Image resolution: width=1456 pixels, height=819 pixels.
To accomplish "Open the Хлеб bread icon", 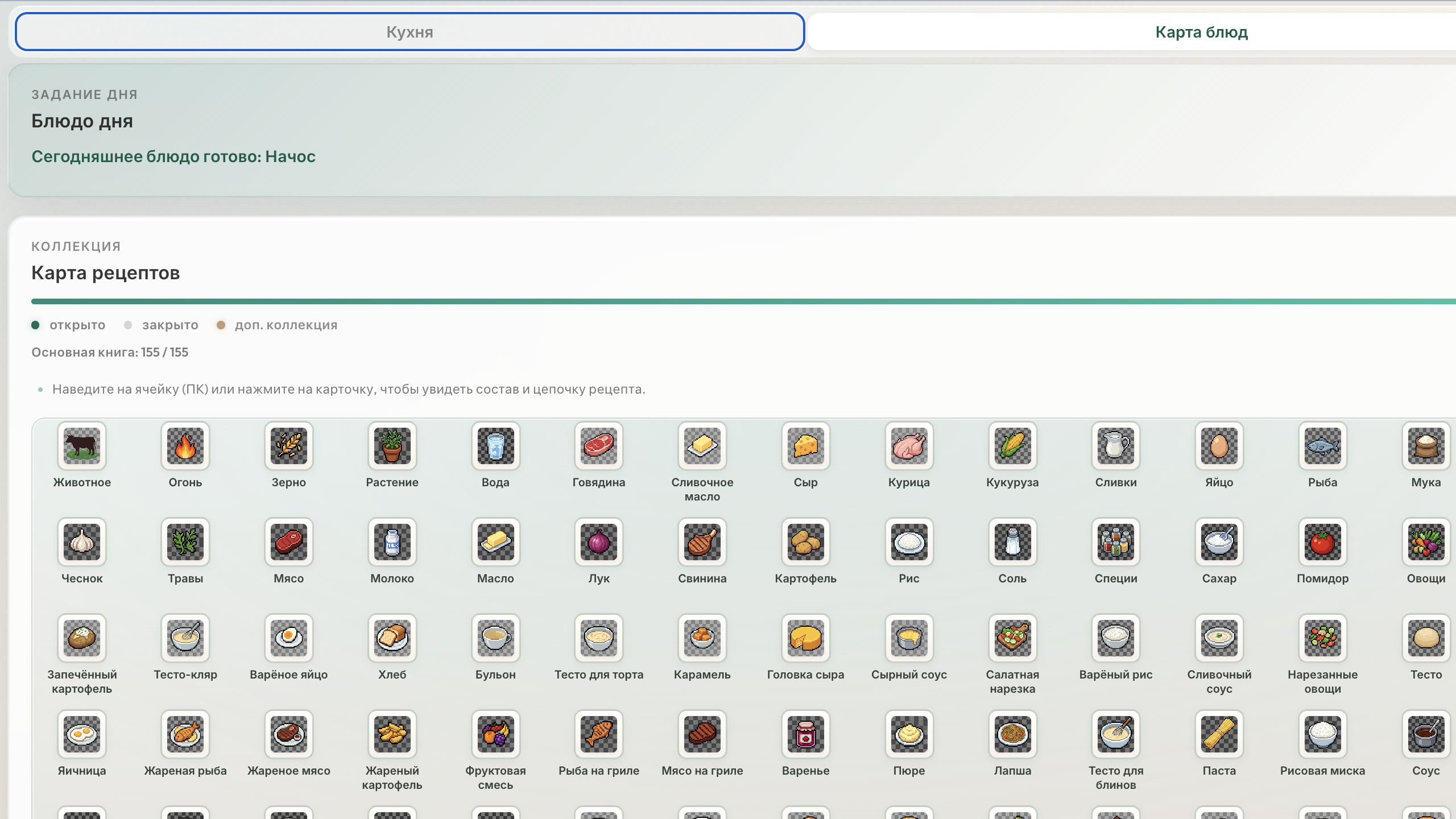I will click(x=392, y=638).
